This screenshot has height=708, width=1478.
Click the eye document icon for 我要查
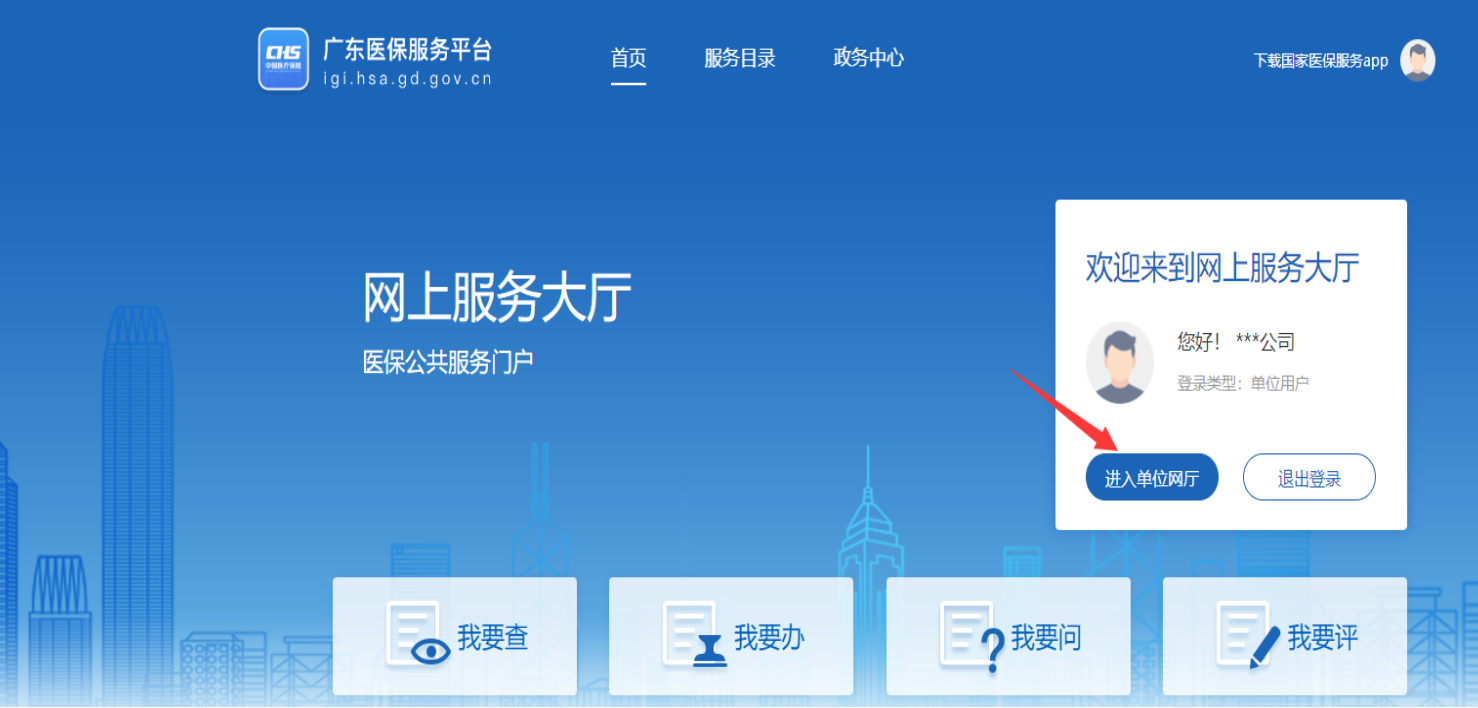pyautogui.click(x=416, y=636)
